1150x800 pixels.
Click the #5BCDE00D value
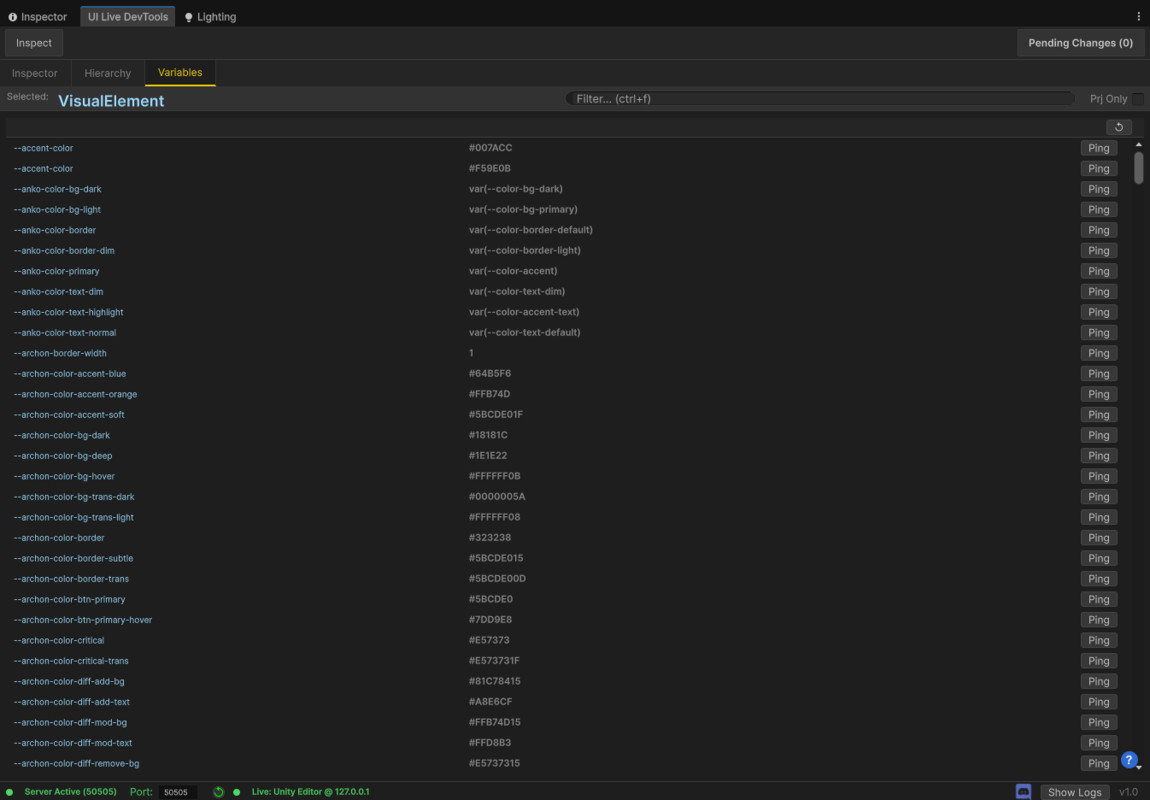point(497,579)
